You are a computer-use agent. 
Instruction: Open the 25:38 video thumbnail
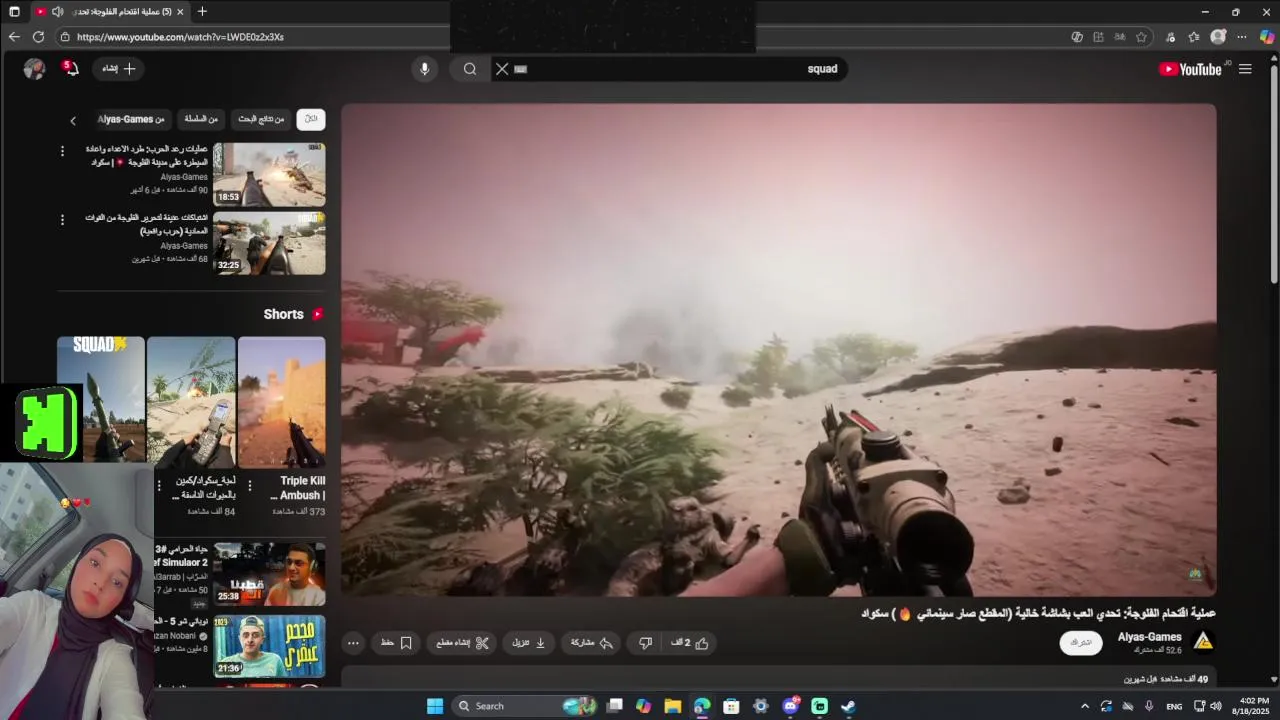click(269, 574)
